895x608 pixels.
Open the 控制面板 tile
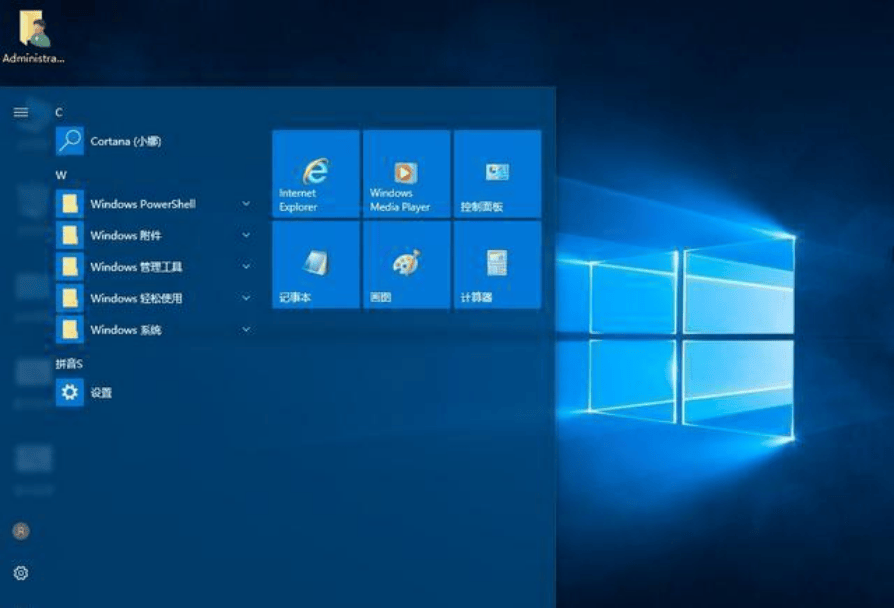(497, 174)
